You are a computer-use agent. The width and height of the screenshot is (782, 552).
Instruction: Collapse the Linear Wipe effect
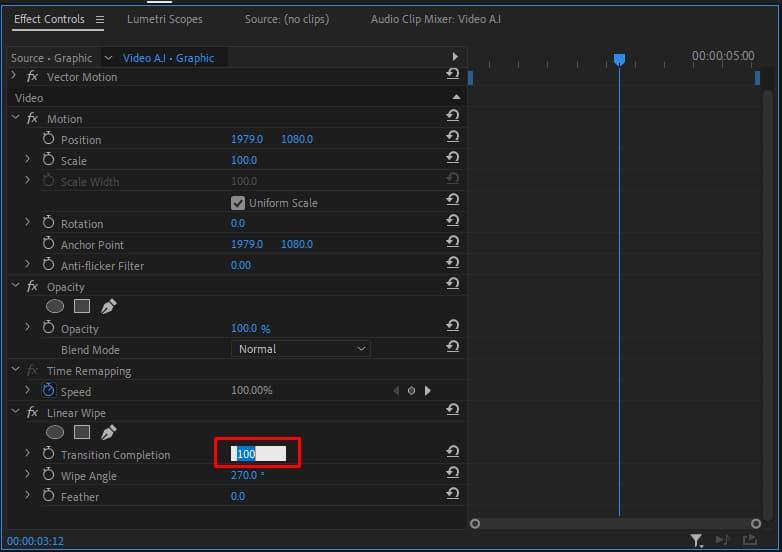15,413
